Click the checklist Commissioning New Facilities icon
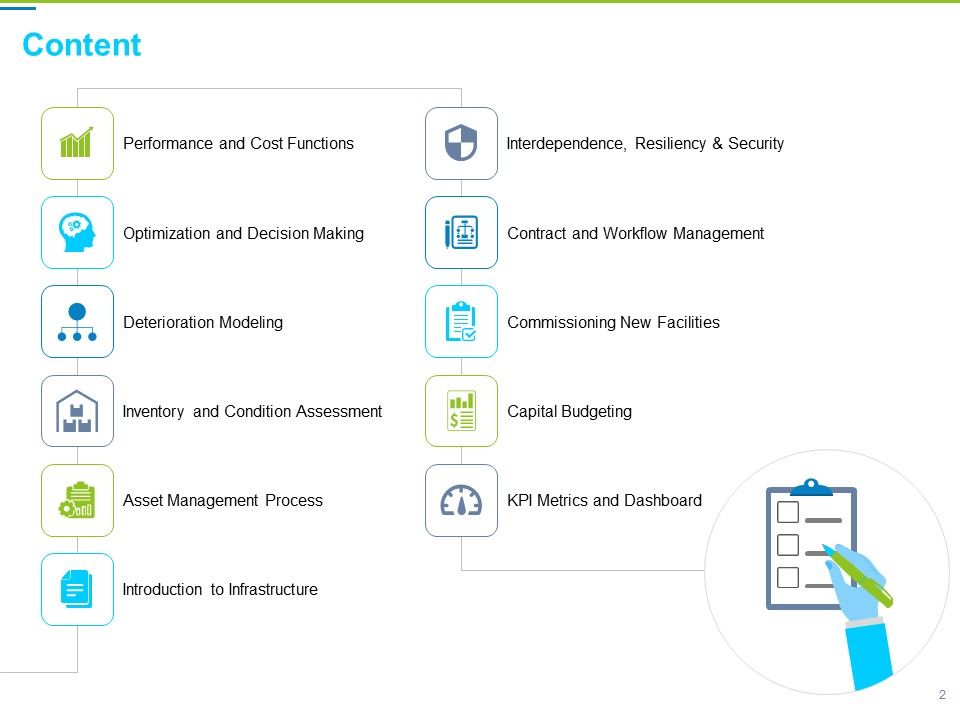Viewport: 960px width, 720px height. tap(461, 321)
